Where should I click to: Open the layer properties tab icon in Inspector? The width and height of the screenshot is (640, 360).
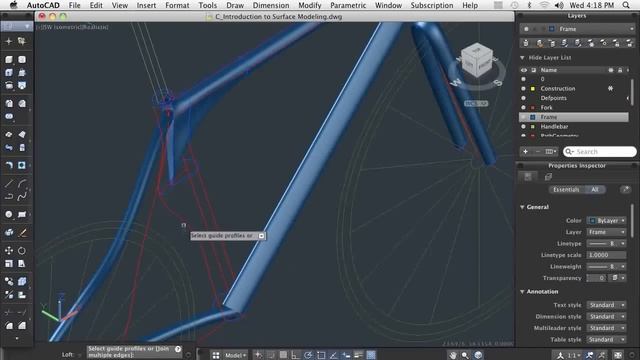click(x=548, y=176)
